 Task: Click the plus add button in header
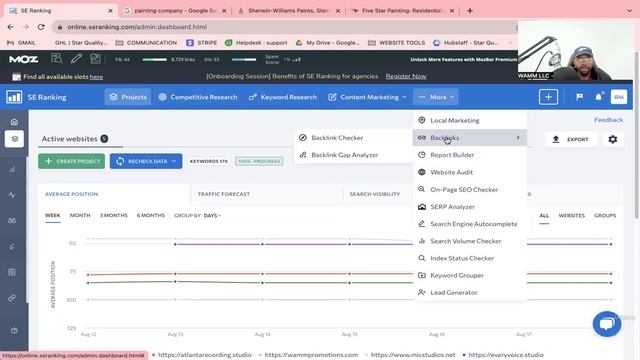click(x=548, y=97)
